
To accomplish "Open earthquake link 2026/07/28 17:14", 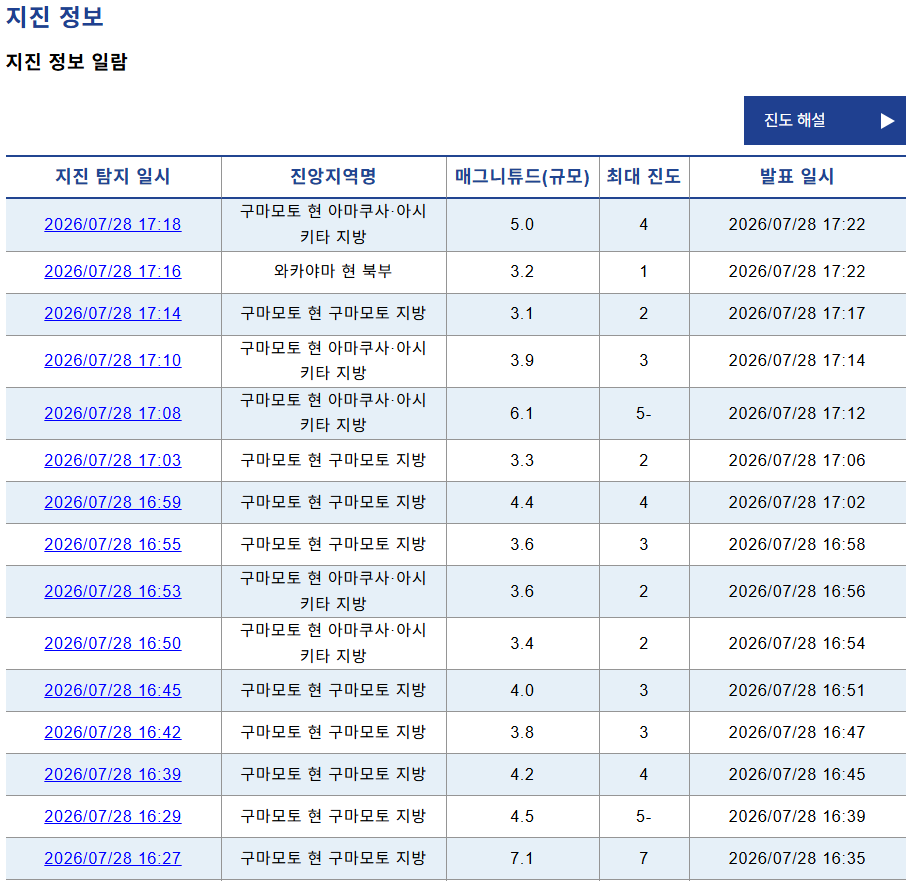I will pyautogui.click(x=113, y=313).
